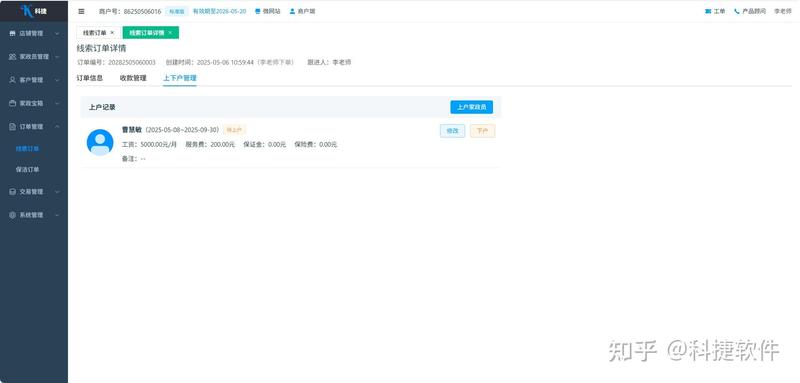The image size is (800, 383).
Task: Click the 线索订单详情 page title
Action: (102, 48)
